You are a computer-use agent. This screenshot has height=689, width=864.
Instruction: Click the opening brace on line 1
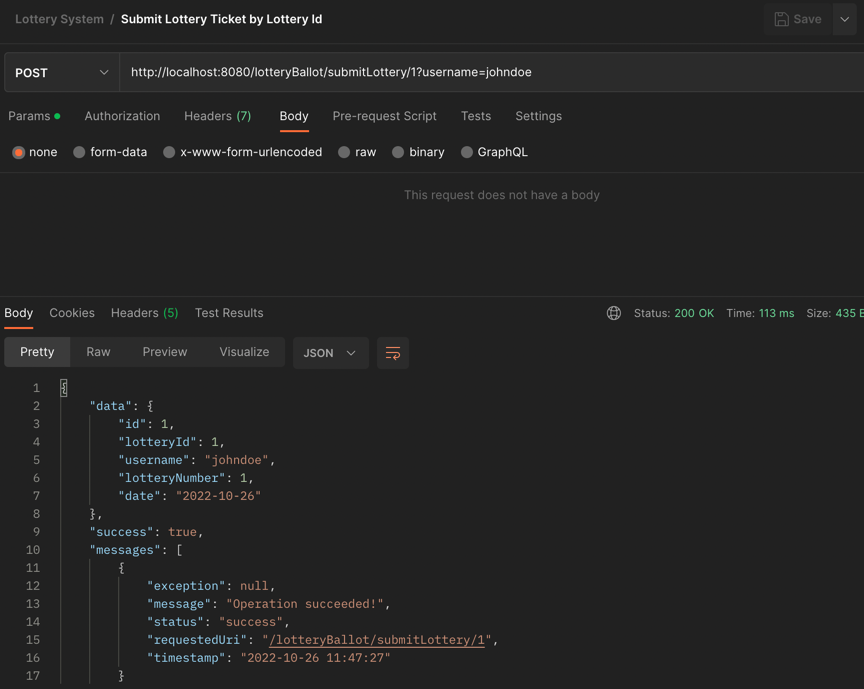coord(64,388)
